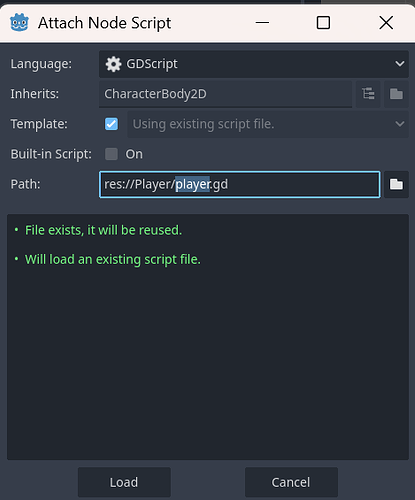Image resolution: width=415 pixels, height=500 pixels.
Task: Click the 'Will load an existing script file' message
Action: coord(113,259)
